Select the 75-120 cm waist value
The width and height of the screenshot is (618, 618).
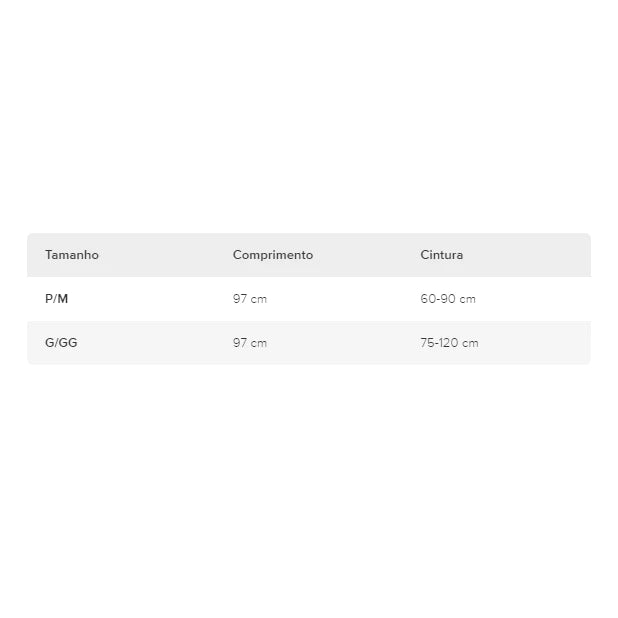pyautogui.click(x=449, y=343)
